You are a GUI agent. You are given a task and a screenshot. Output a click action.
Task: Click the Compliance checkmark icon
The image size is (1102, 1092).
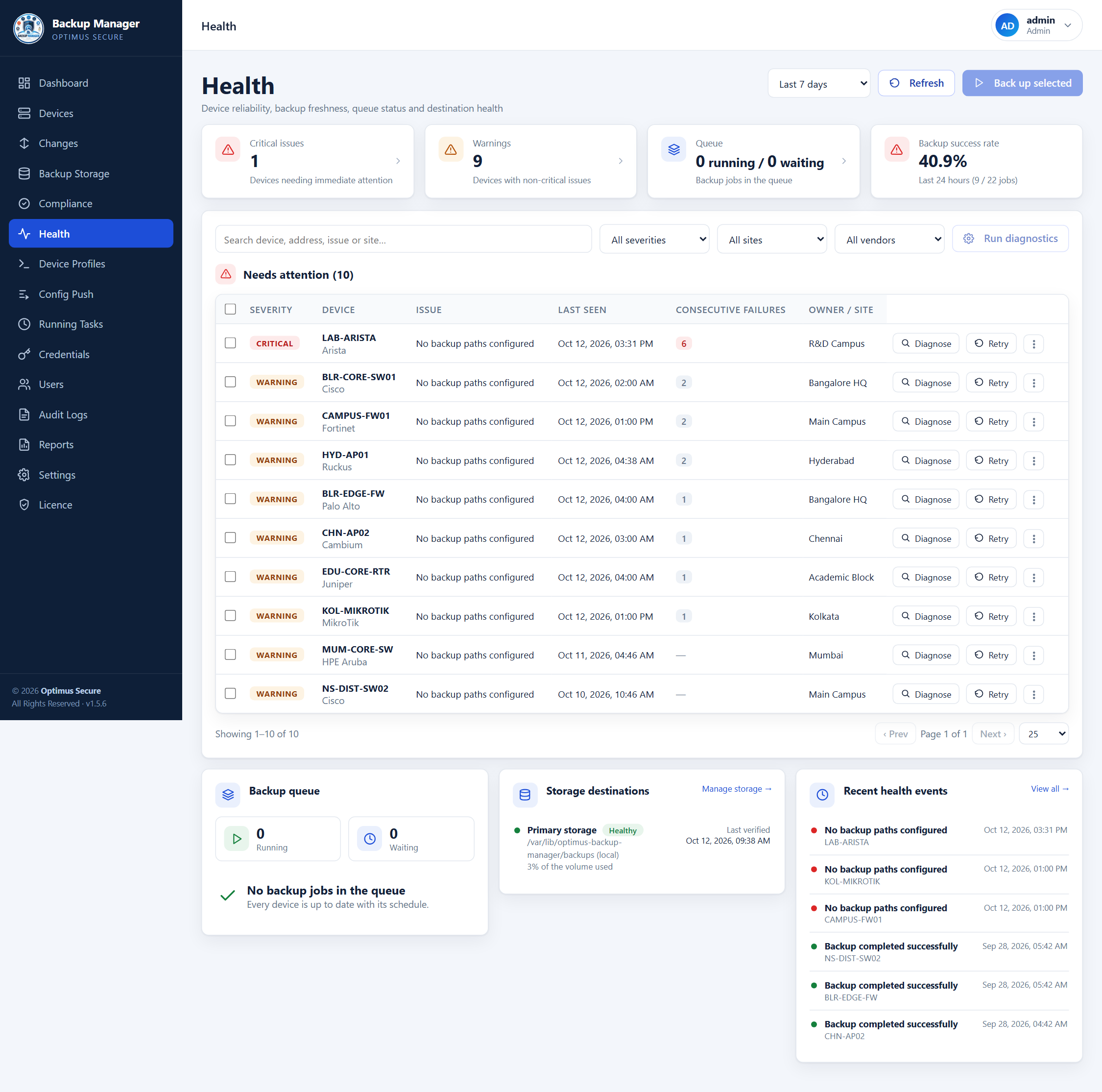click(24, 204)
